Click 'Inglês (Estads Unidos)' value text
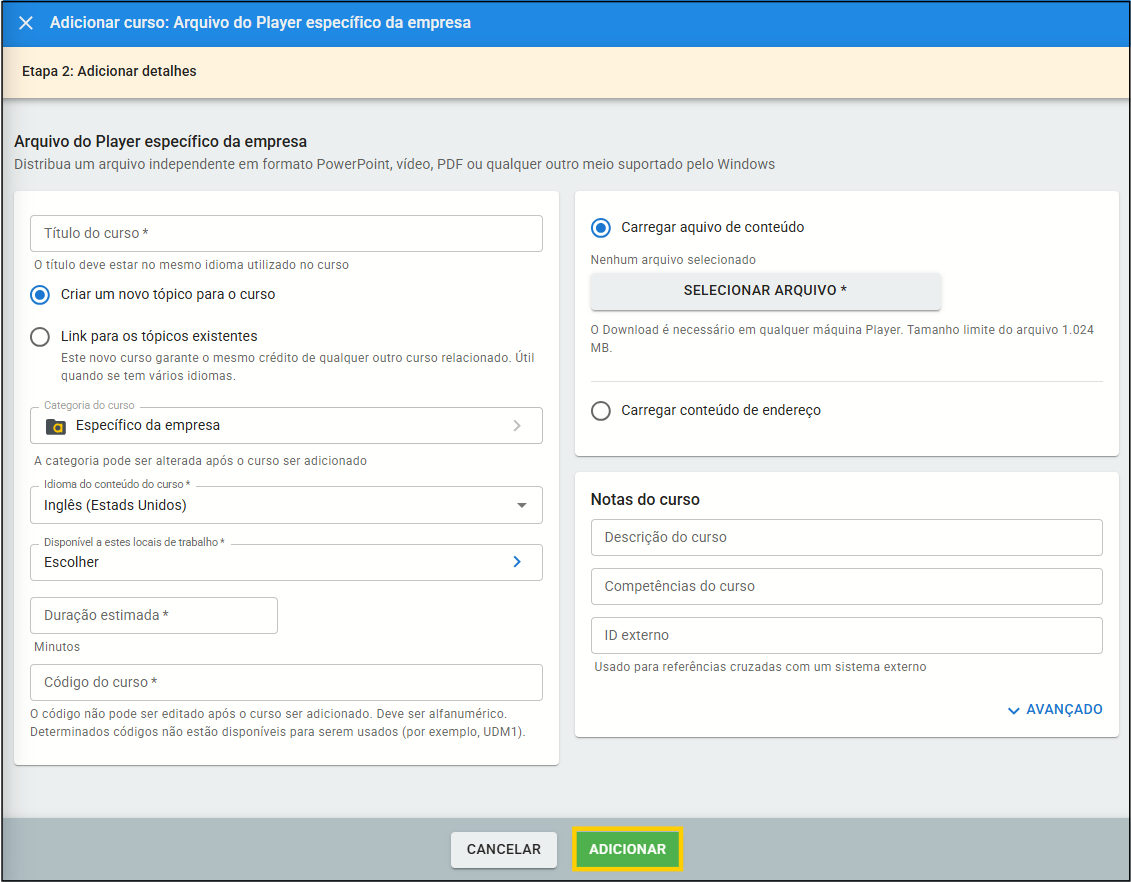1131x882 pixels. [115, 506]
